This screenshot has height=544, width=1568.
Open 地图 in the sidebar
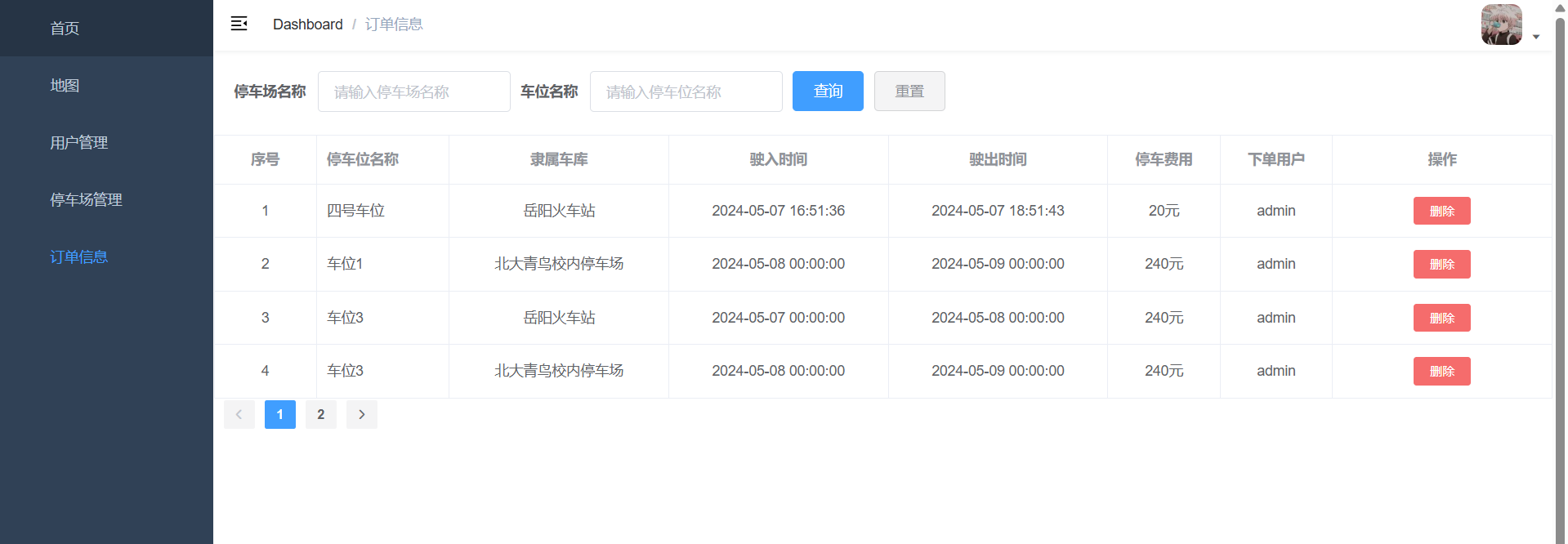coord(106,85)
